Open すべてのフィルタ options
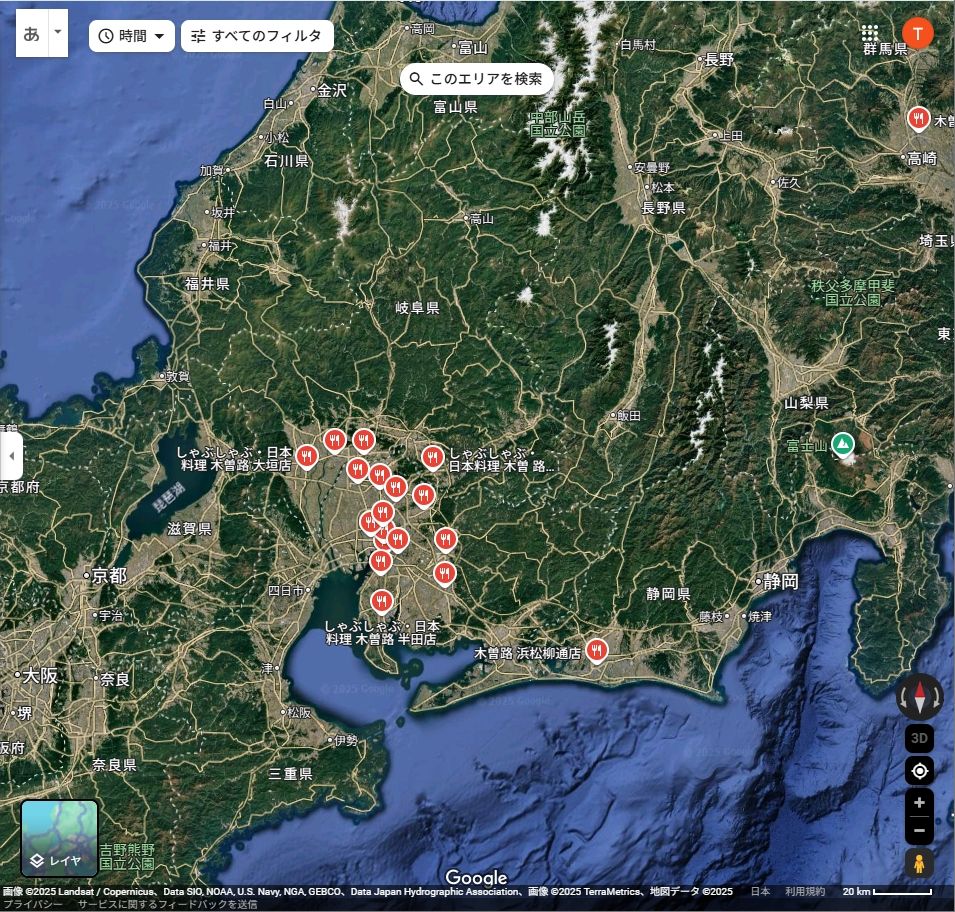The width and height of the screenshot is (955, 912). pyautogui.click(x=257, y=36)
